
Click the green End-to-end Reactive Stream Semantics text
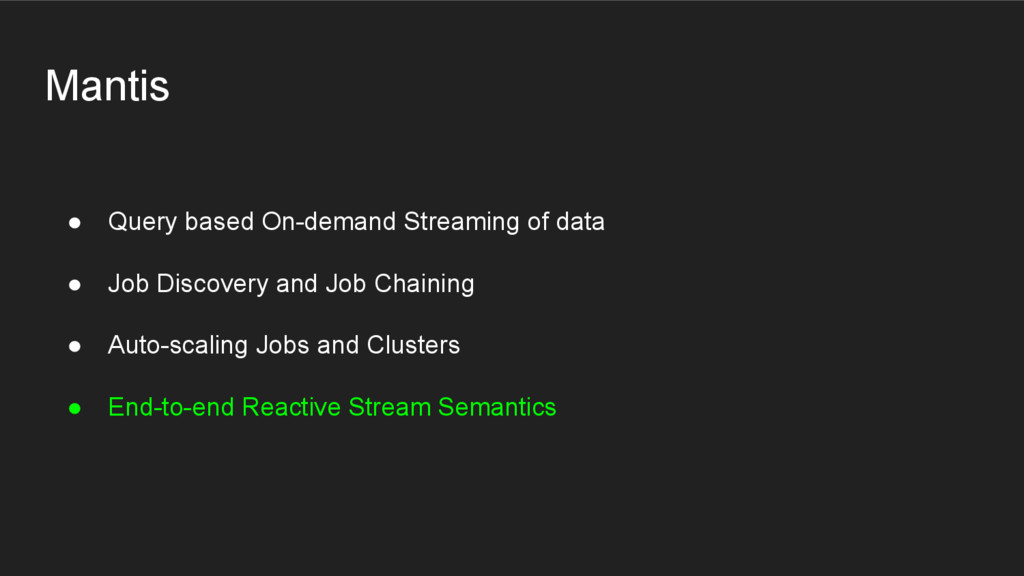(331, 408)
